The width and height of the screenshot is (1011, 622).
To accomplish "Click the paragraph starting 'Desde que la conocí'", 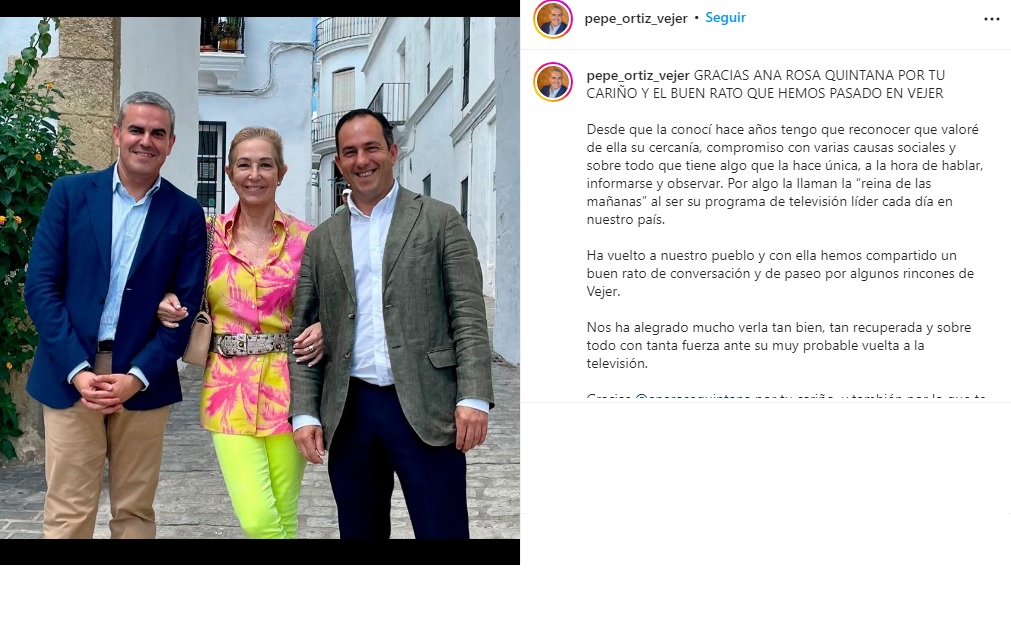I will [x=785, y=174].
